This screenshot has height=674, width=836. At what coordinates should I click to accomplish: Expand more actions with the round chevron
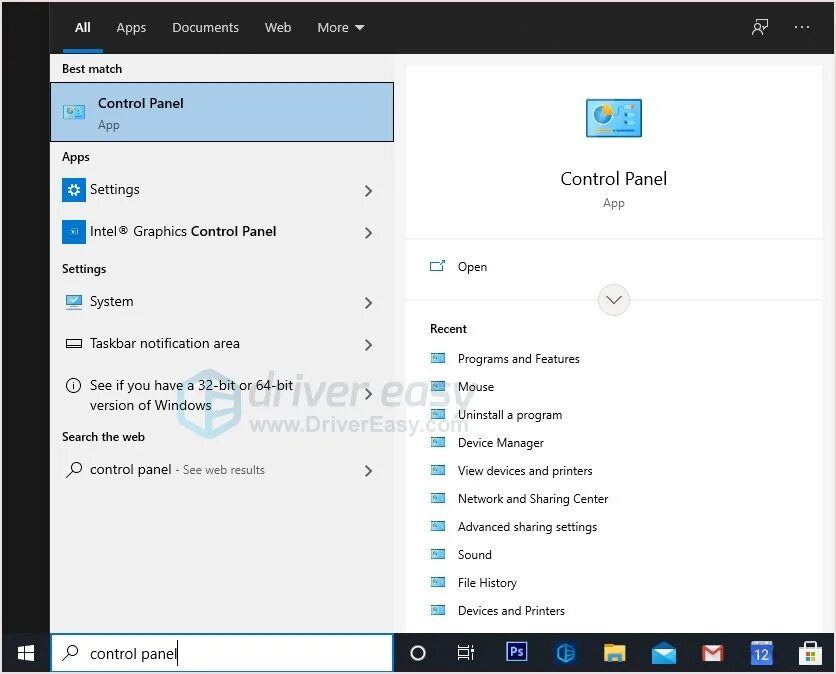tap(614, 300)
